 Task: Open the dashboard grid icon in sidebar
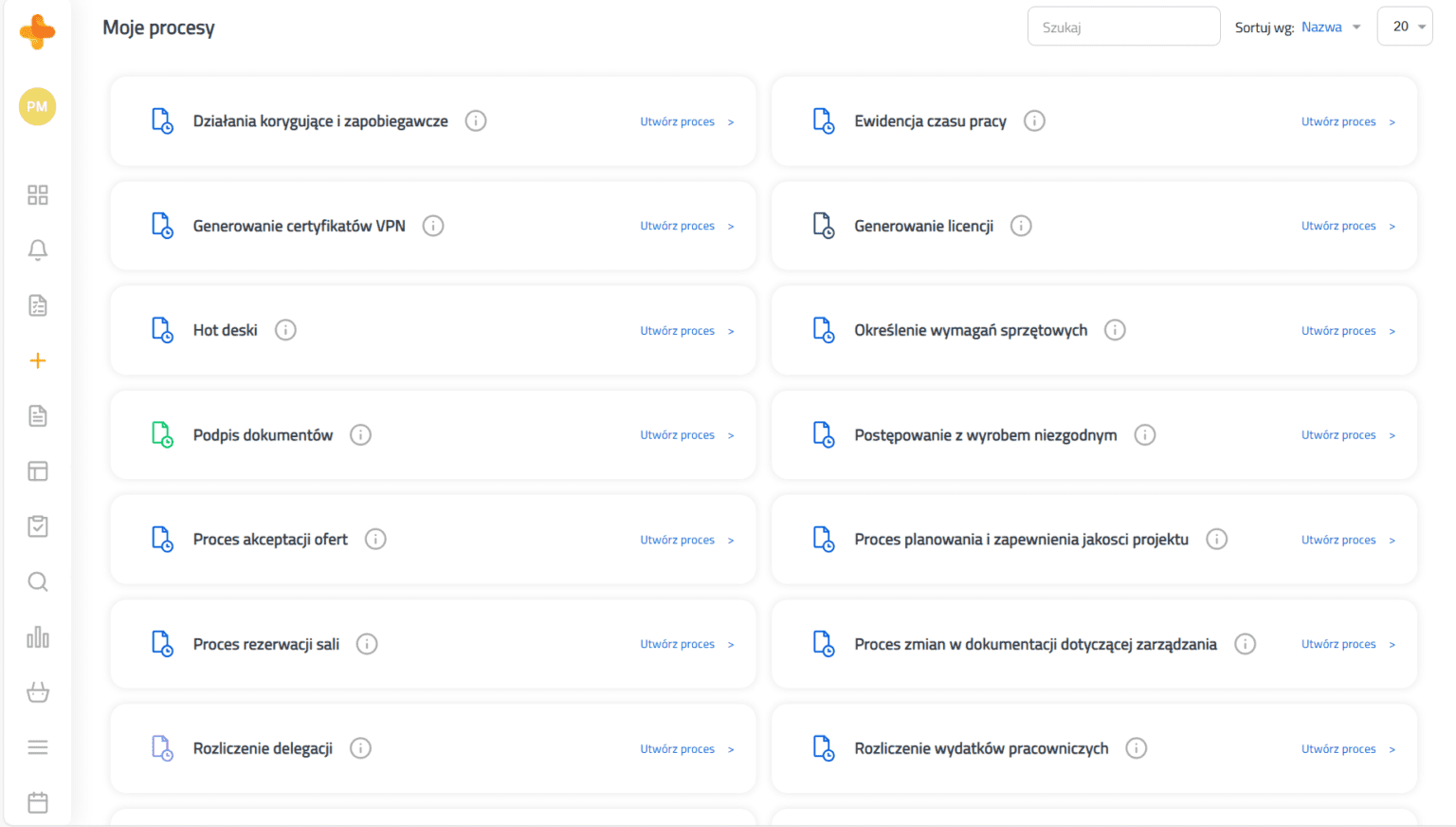pos(37,194)
